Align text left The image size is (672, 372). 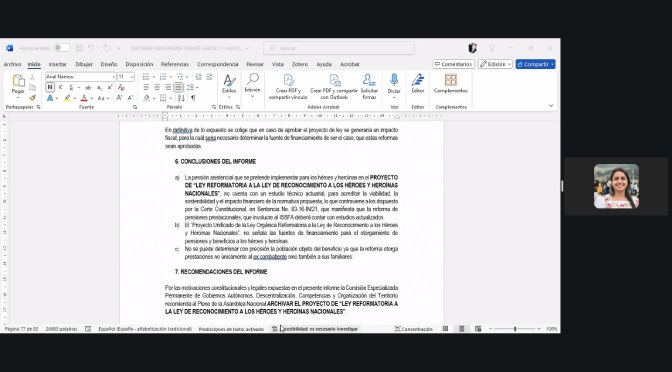coord(146,87)
